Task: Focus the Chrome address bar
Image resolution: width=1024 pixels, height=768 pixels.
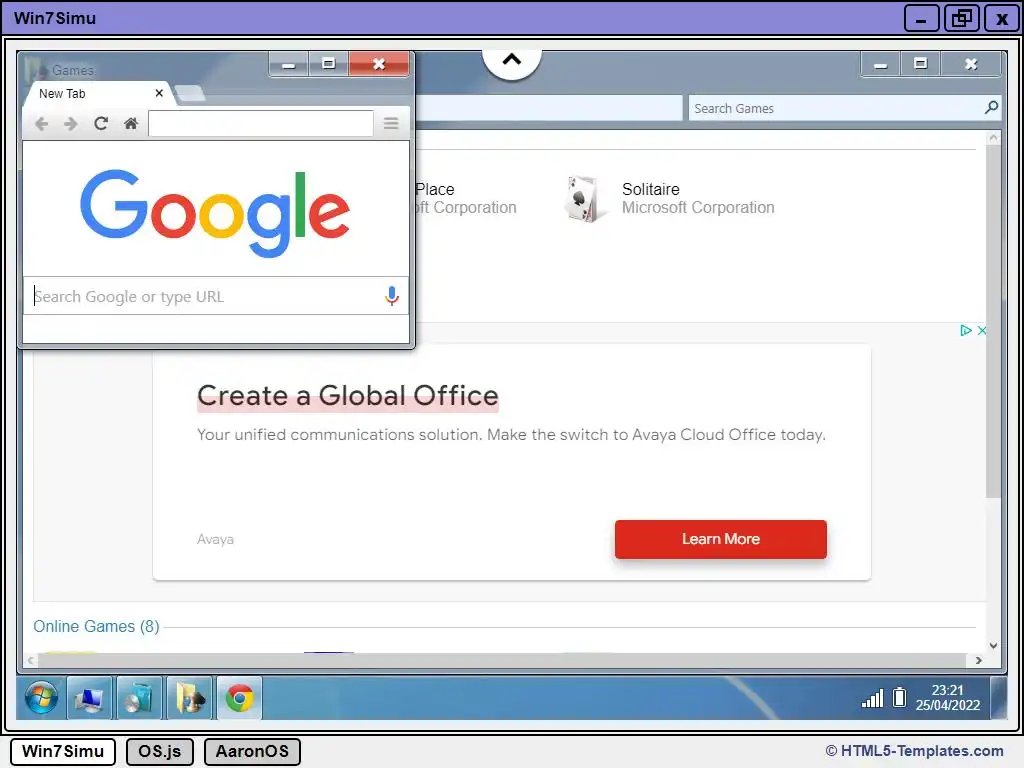Action: click(x=261, y=123)
